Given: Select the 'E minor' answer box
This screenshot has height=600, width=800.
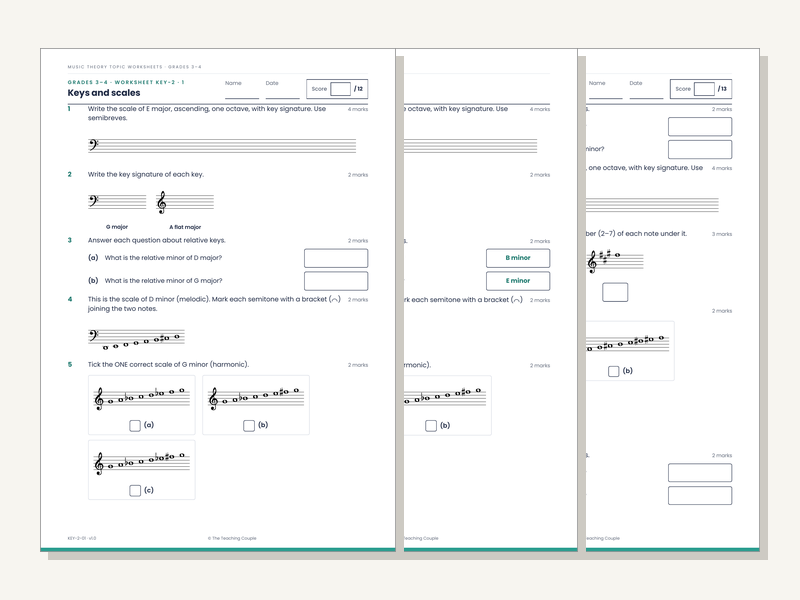Looking at the screenshot, I should click(x=518, y=281).
